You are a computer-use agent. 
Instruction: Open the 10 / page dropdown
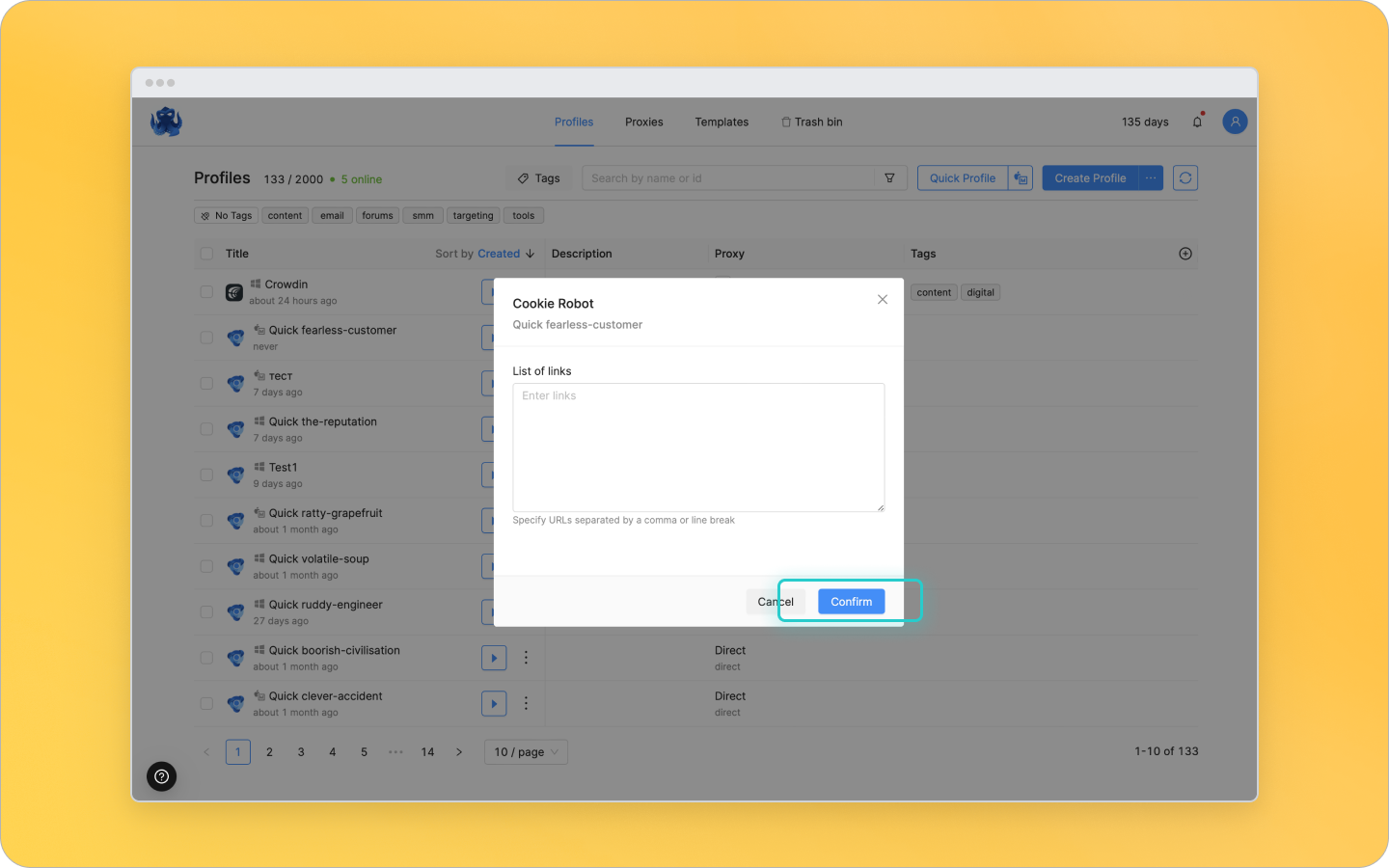tap(525, 751)
